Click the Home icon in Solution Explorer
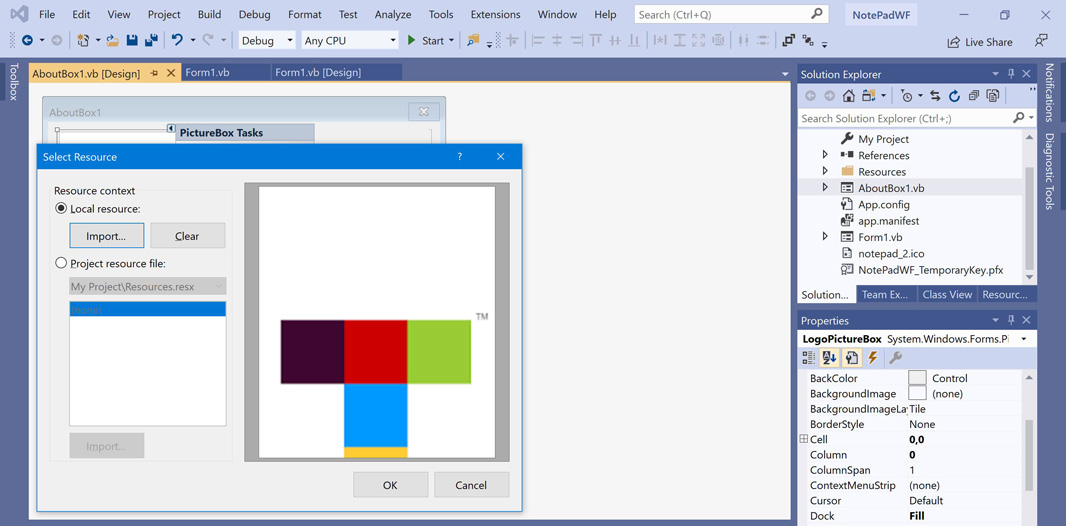This screenshot has height=526, width=1066. point(848,96)
